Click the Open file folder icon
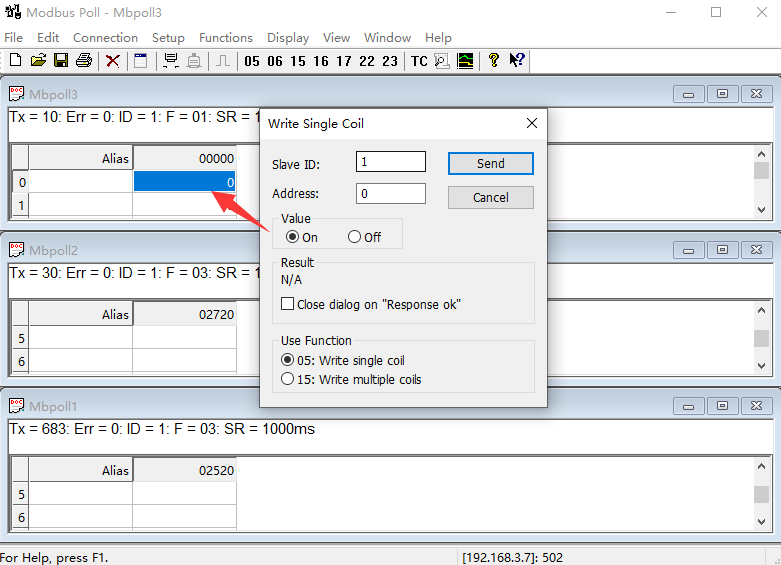The width and height of the screenshot is (781, 565). (38, 61)
